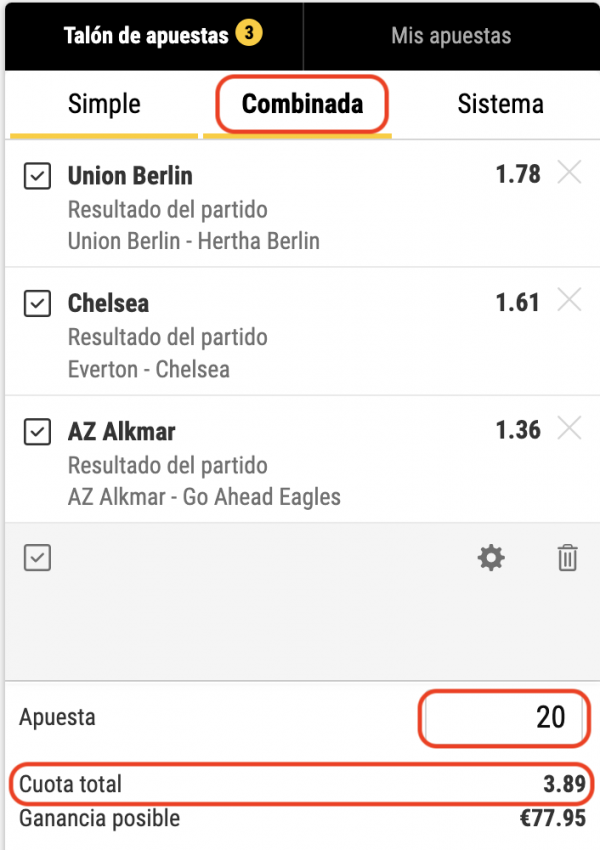600x850 pixels.
Task: Remove the Union Berlin selection with X
Action: (569, 173)
